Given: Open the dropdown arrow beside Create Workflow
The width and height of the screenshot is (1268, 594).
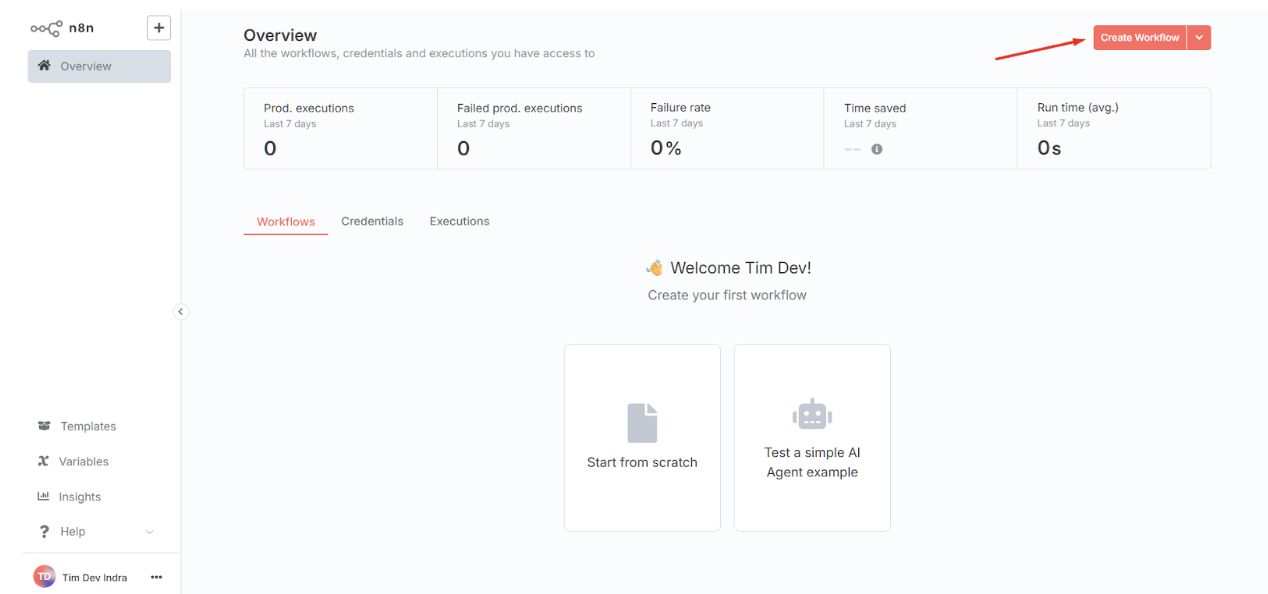Looking at the screenshot, I should click(x=1199, y=37).
